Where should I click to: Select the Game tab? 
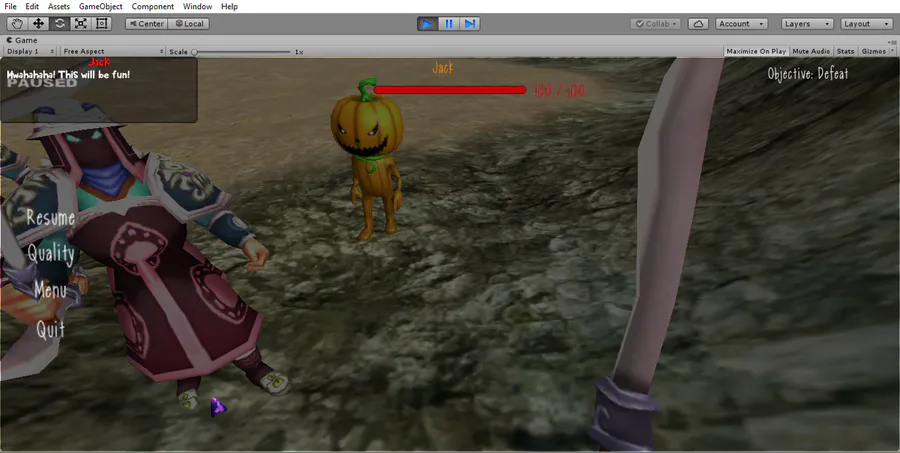click(22, 40)
